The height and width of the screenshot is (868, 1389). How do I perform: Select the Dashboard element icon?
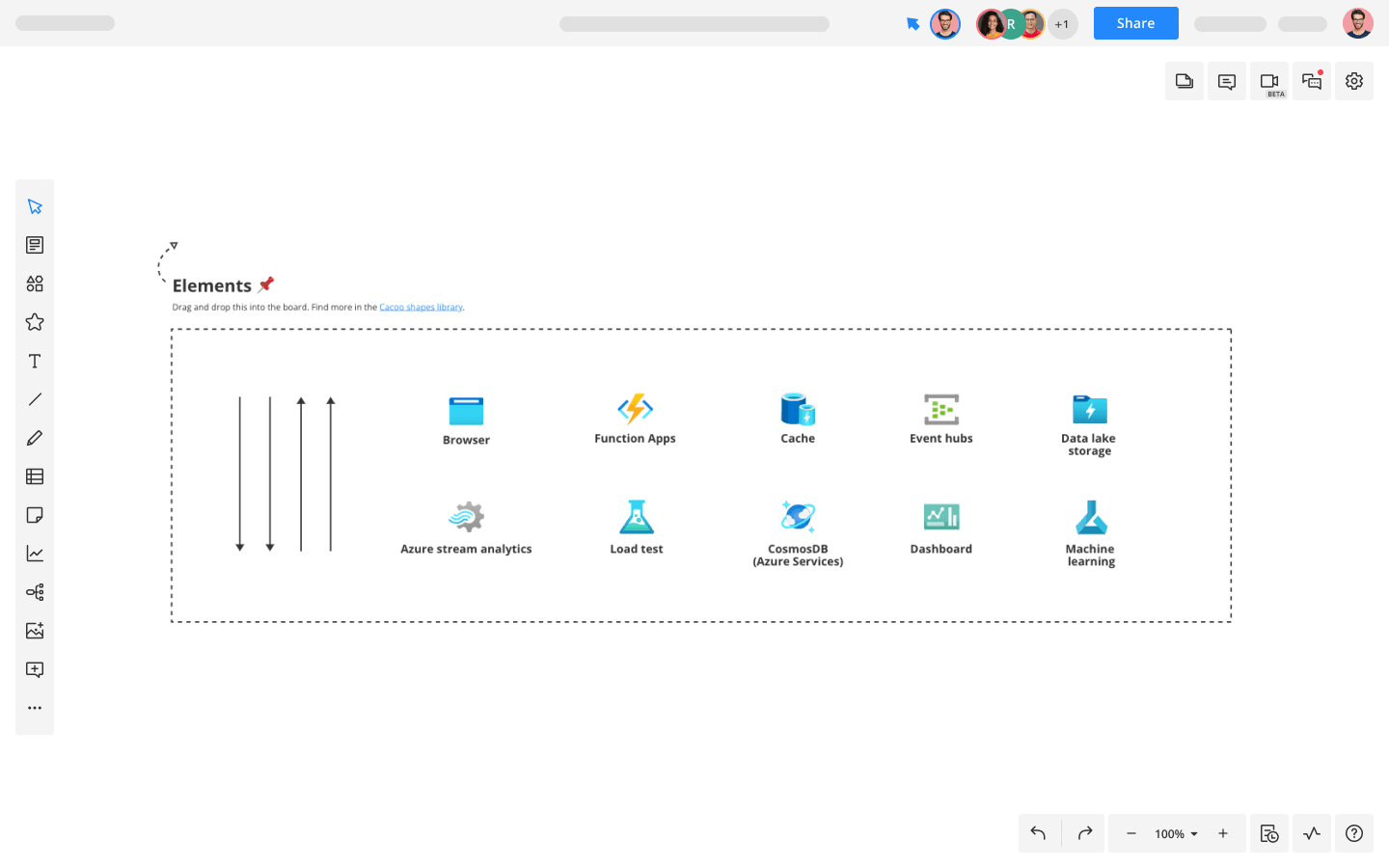(941, 517)
